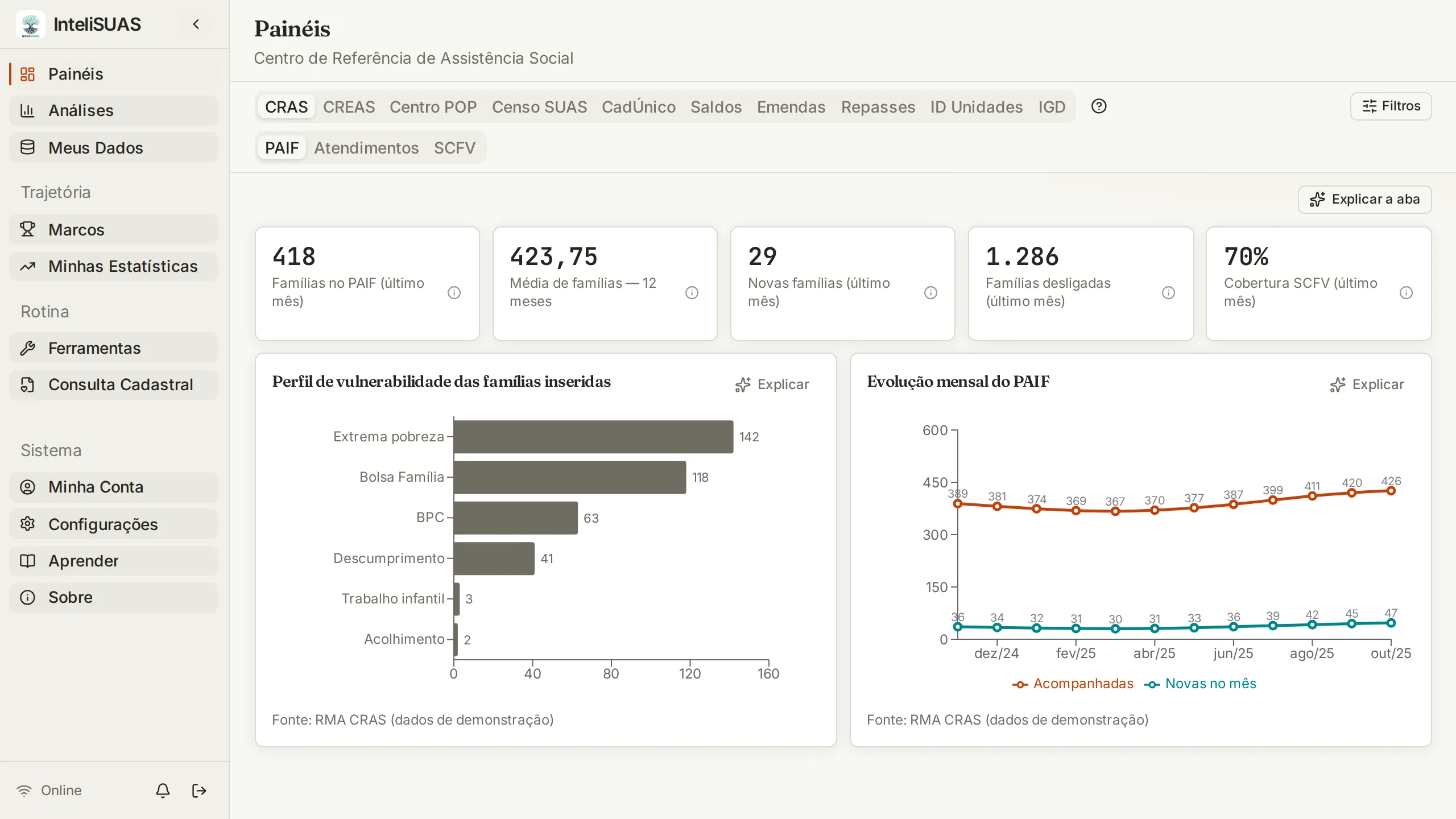Click Explicar a aba button
1456x819 pixels.
(1364, 200)
